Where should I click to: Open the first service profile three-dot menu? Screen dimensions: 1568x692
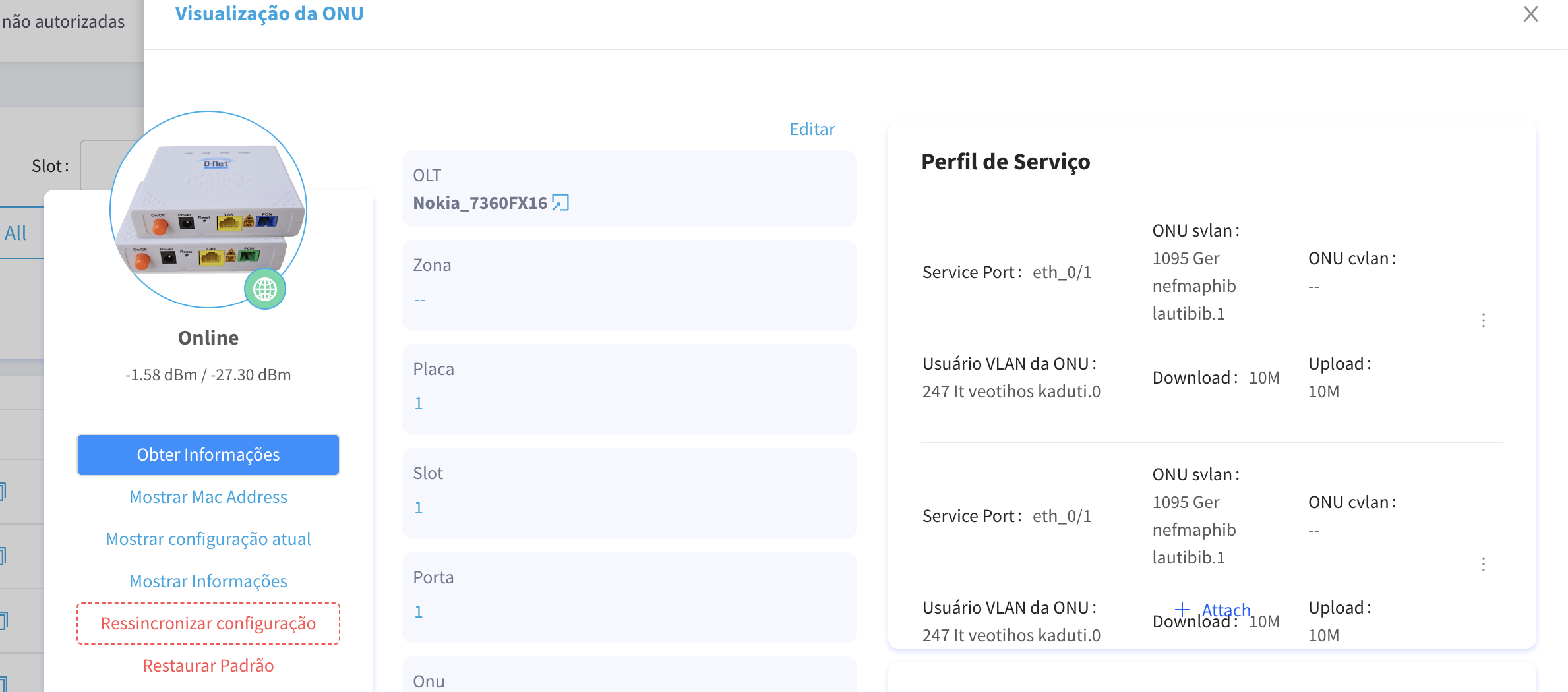coord(1483,320)
